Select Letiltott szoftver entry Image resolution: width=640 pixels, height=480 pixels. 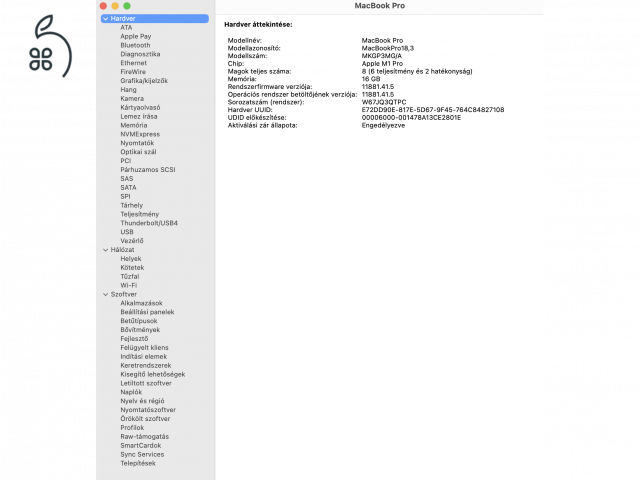[146, 383]
